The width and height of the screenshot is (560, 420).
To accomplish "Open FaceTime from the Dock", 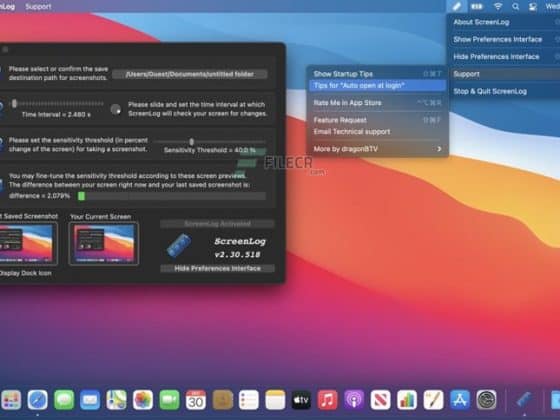I will [x=169, y=400].
